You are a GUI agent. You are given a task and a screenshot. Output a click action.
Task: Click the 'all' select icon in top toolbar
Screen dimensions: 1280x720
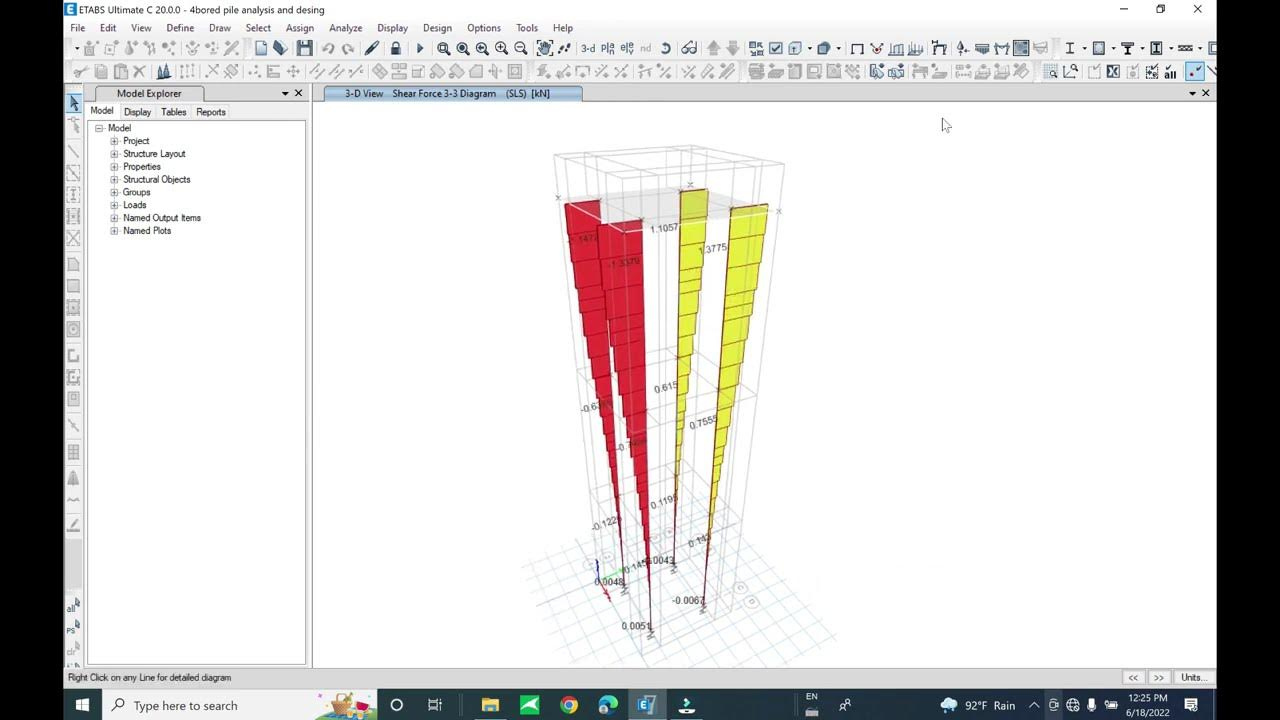(x=1170, y=72)
